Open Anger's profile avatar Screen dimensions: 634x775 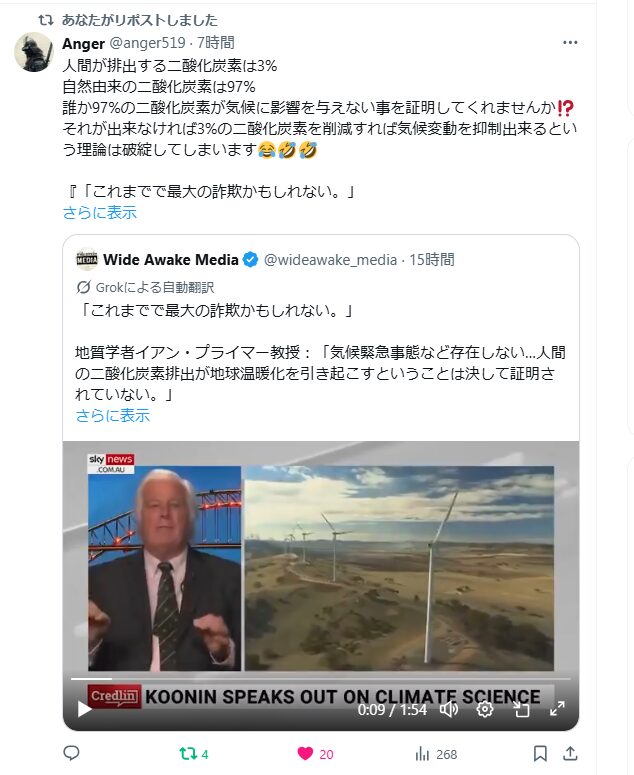34,52
